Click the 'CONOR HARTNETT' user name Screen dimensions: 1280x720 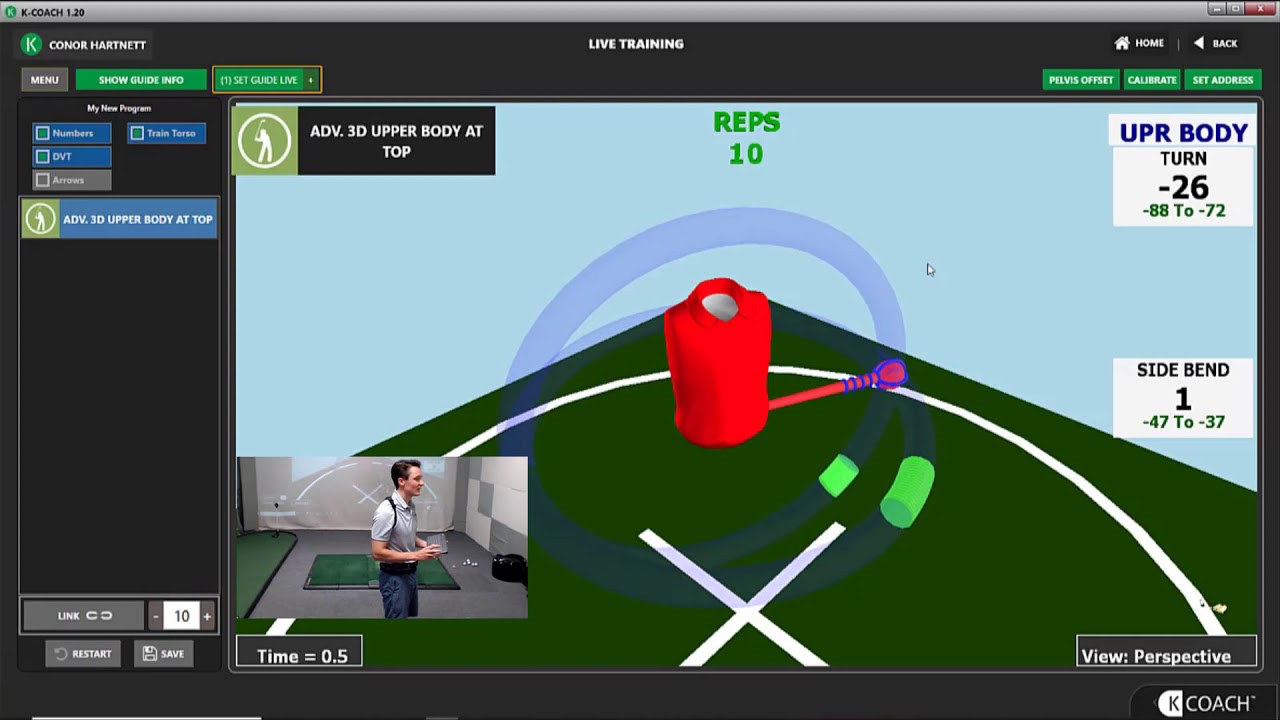tap(97, 45)
